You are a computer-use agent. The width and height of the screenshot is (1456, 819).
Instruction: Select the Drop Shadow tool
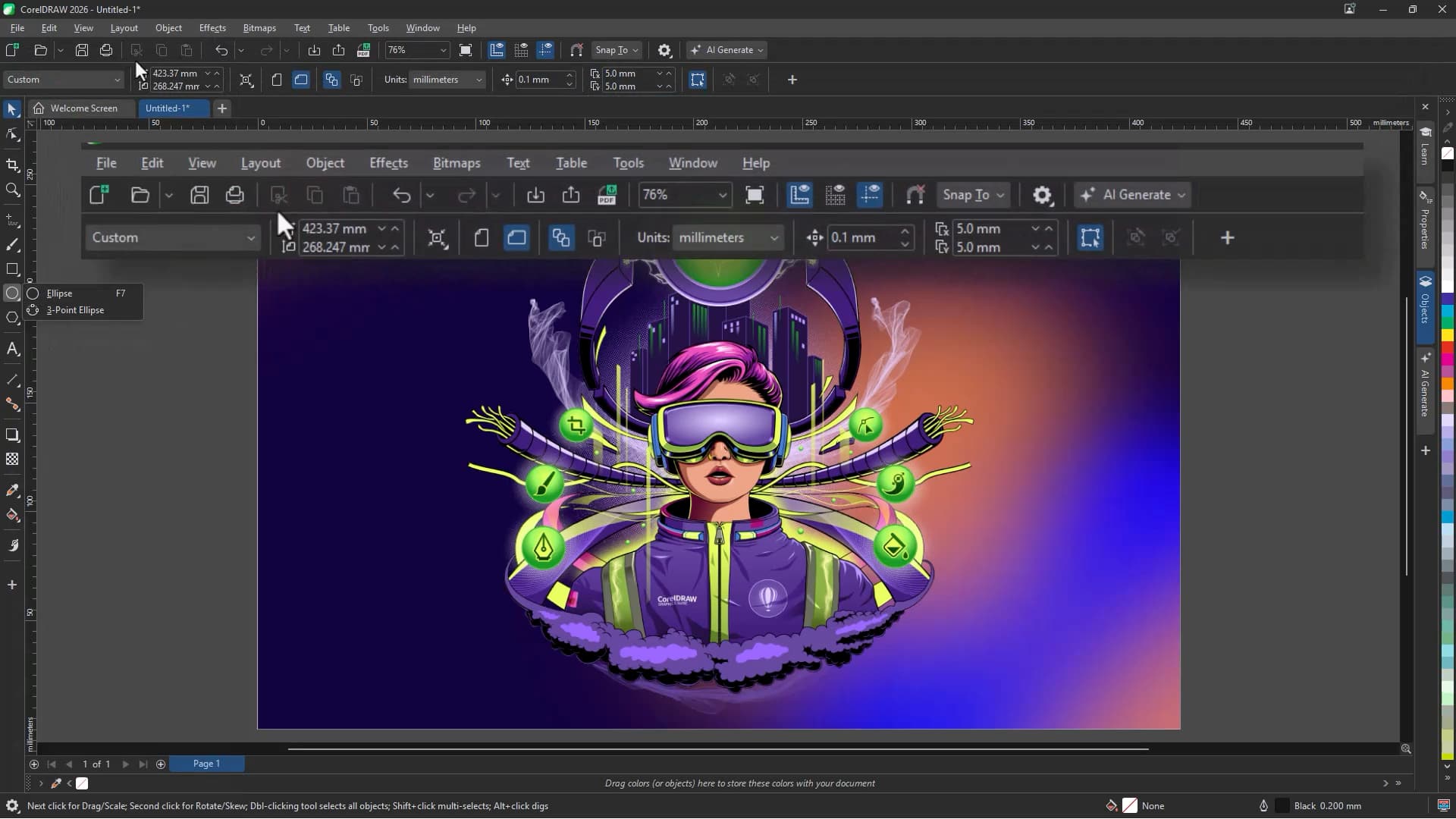[12, 435]
